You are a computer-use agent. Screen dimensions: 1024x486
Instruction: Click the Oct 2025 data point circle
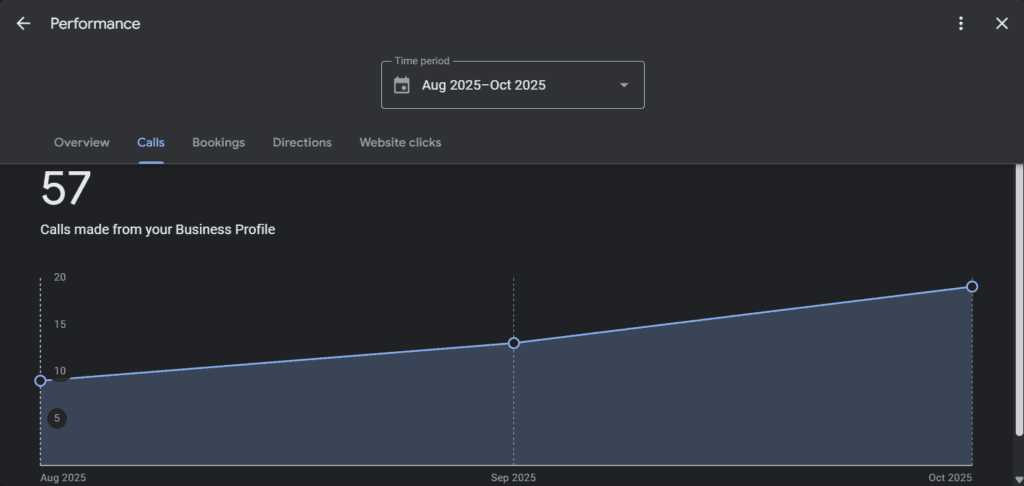click(x=972, y=287)
